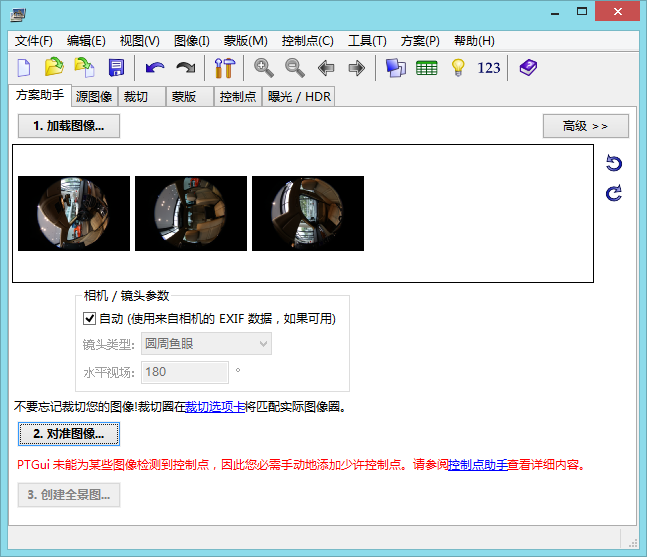This screenshot has width=647, height=557.
Task: Click the 2. 对准图像... button
Action: pyautogui.click(x=69, y=434)
